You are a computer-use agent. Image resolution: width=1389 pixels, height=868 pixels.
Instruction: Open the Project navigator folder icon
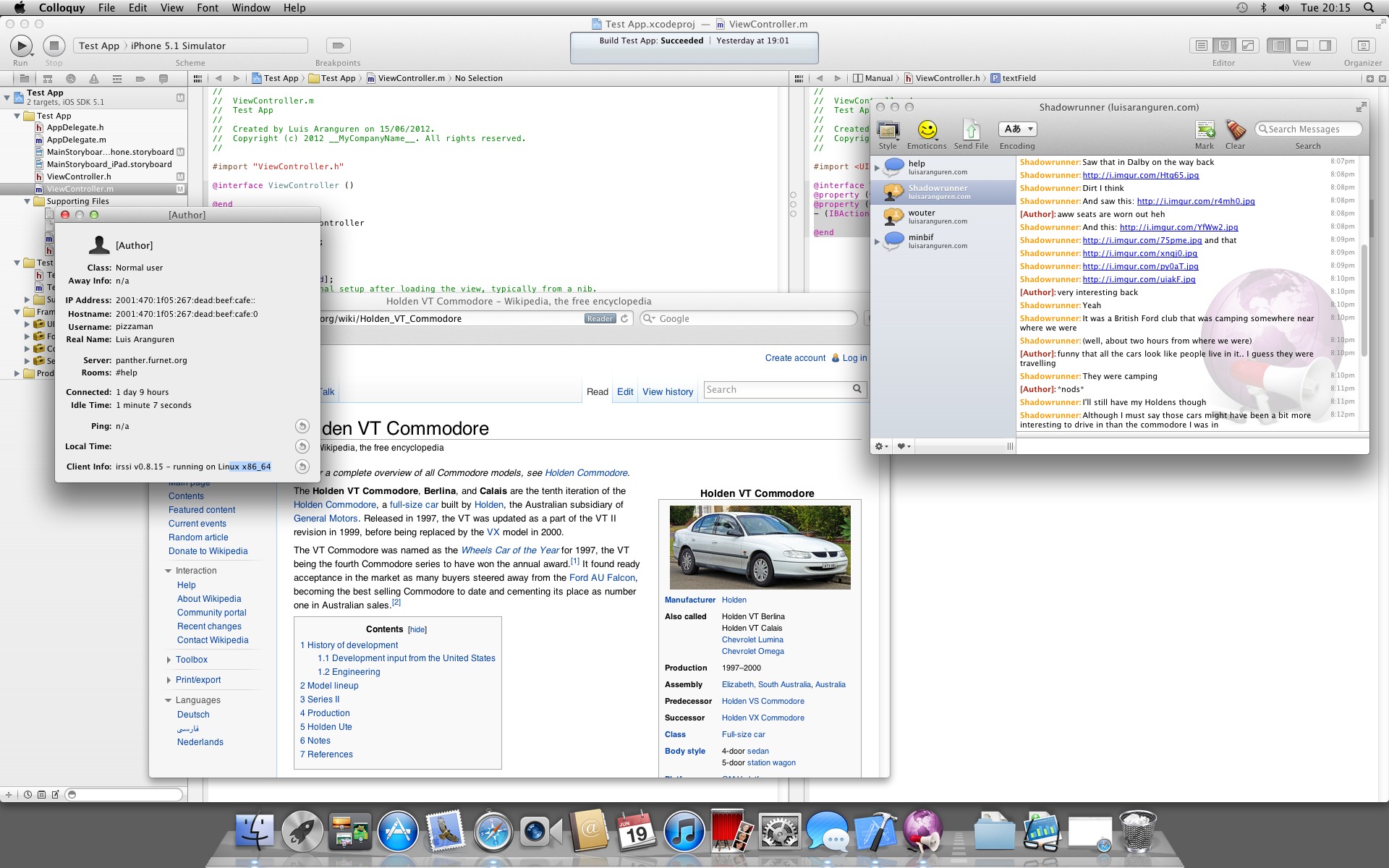[x=24, y=78]
